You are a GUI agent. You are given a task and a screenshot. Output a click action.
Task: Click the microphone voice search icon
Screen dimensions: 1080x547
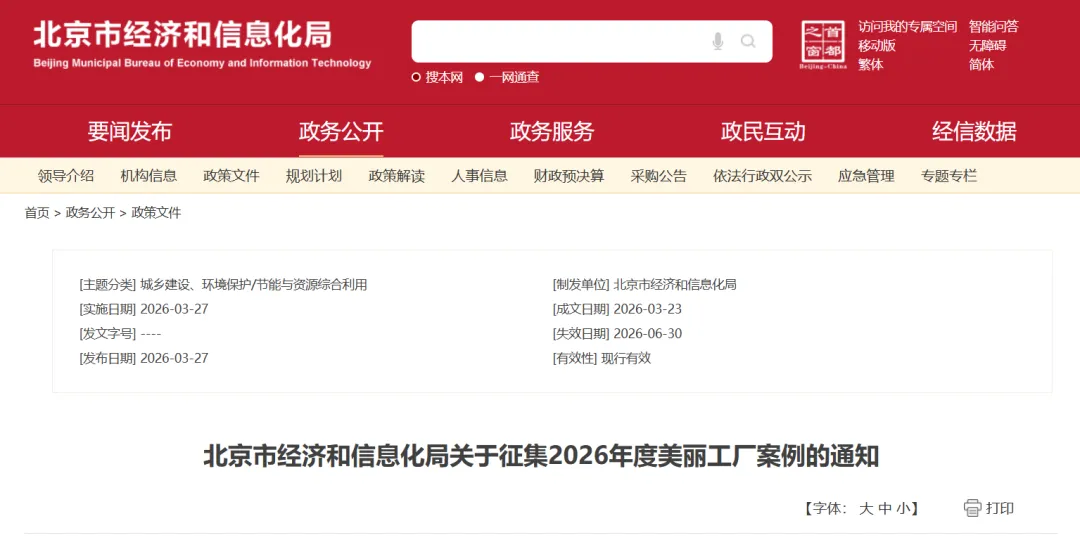(x=718, y=41)
